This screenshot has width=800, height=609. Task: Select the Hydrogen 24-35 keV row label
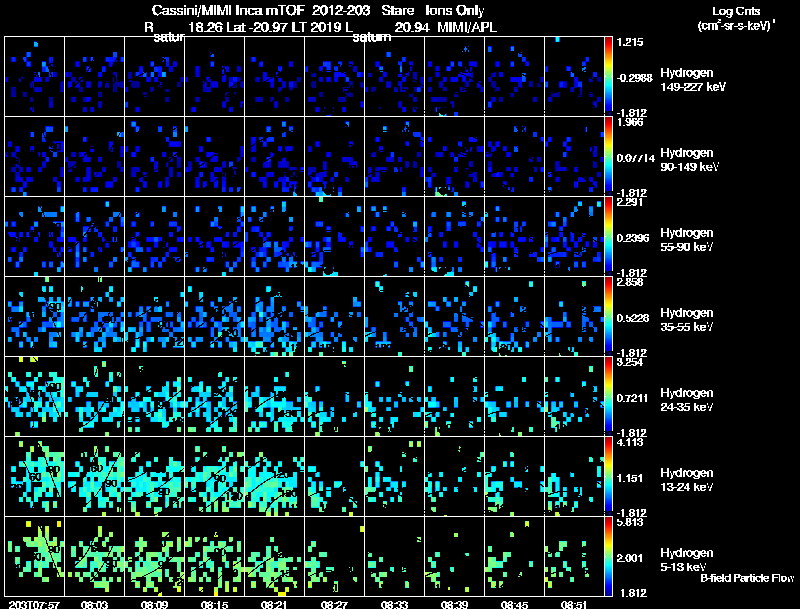click(x=686, y=399)
